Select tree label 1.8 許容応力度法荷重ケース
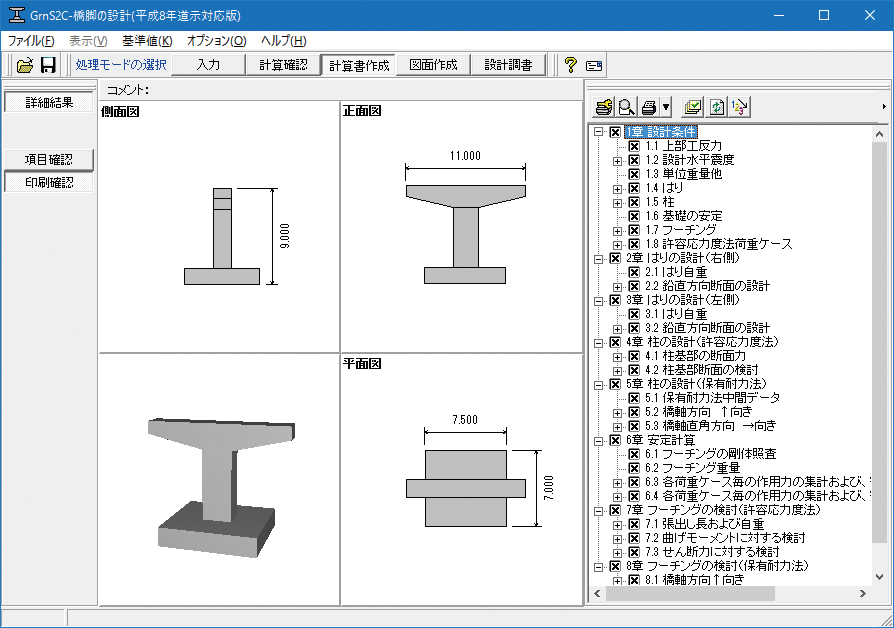This screenshot has width=894, height=628. [718, 245]
